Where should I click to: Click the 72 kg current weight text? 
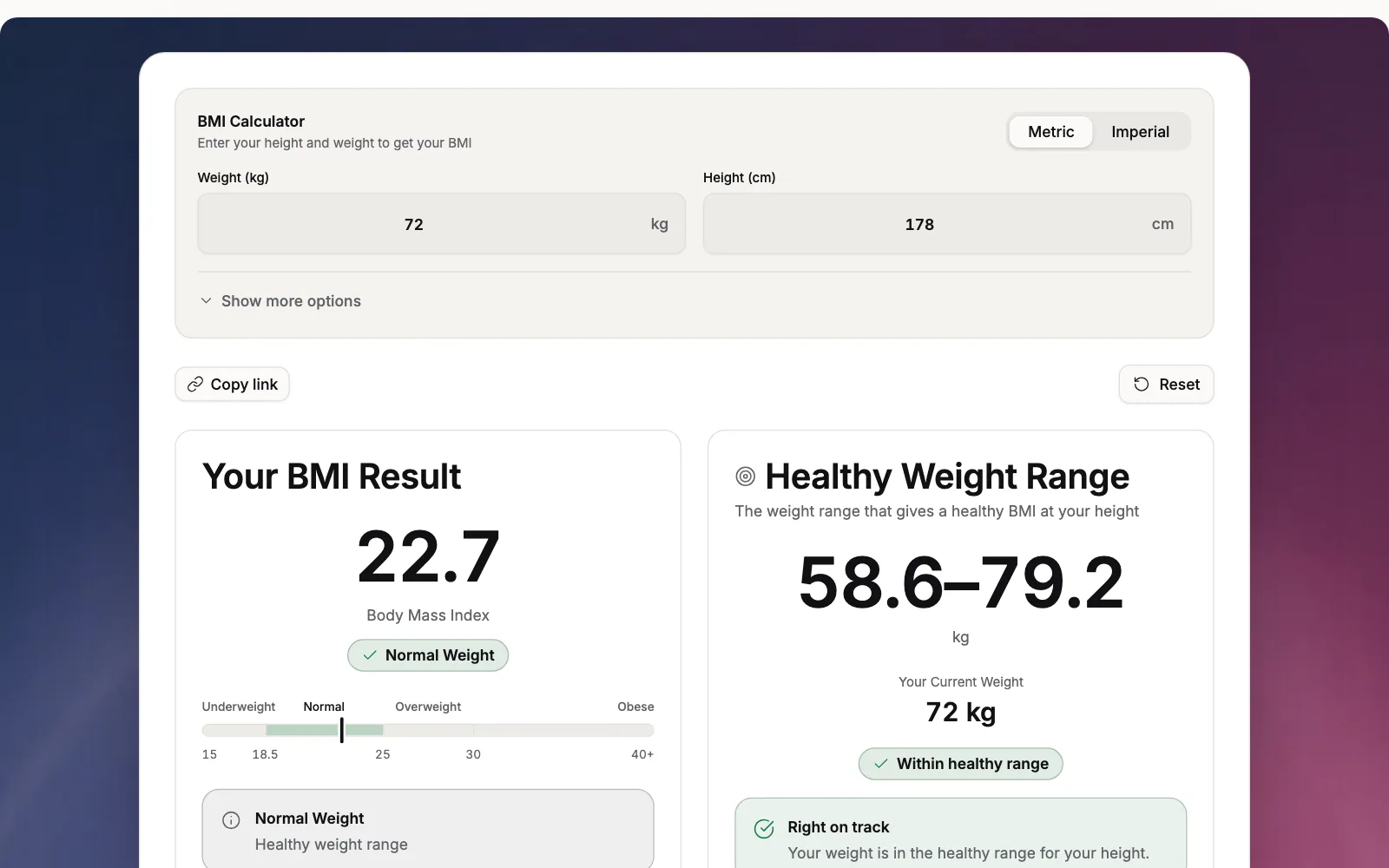960,712
